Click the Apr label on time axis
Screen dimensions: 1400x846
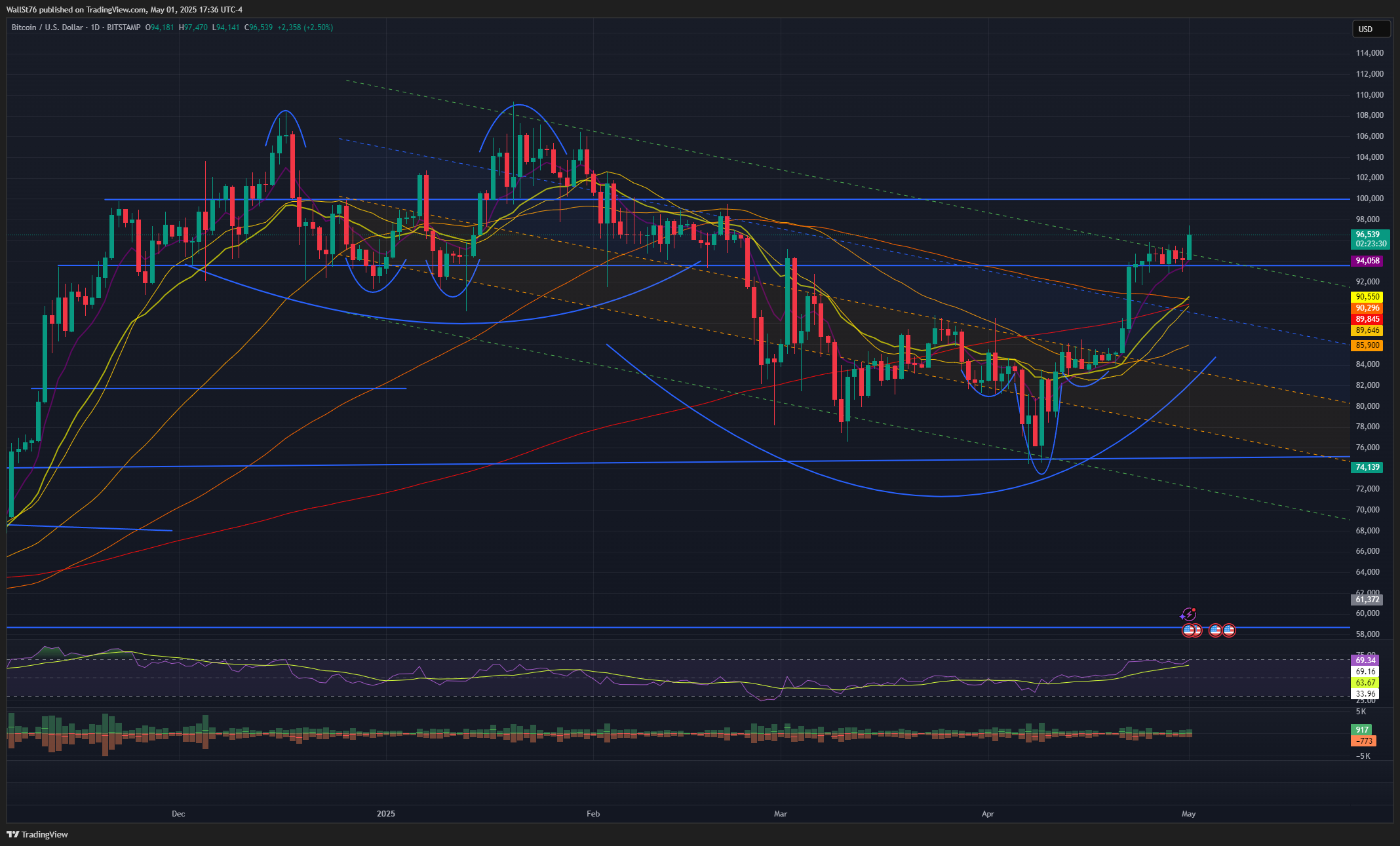point(988,814)
